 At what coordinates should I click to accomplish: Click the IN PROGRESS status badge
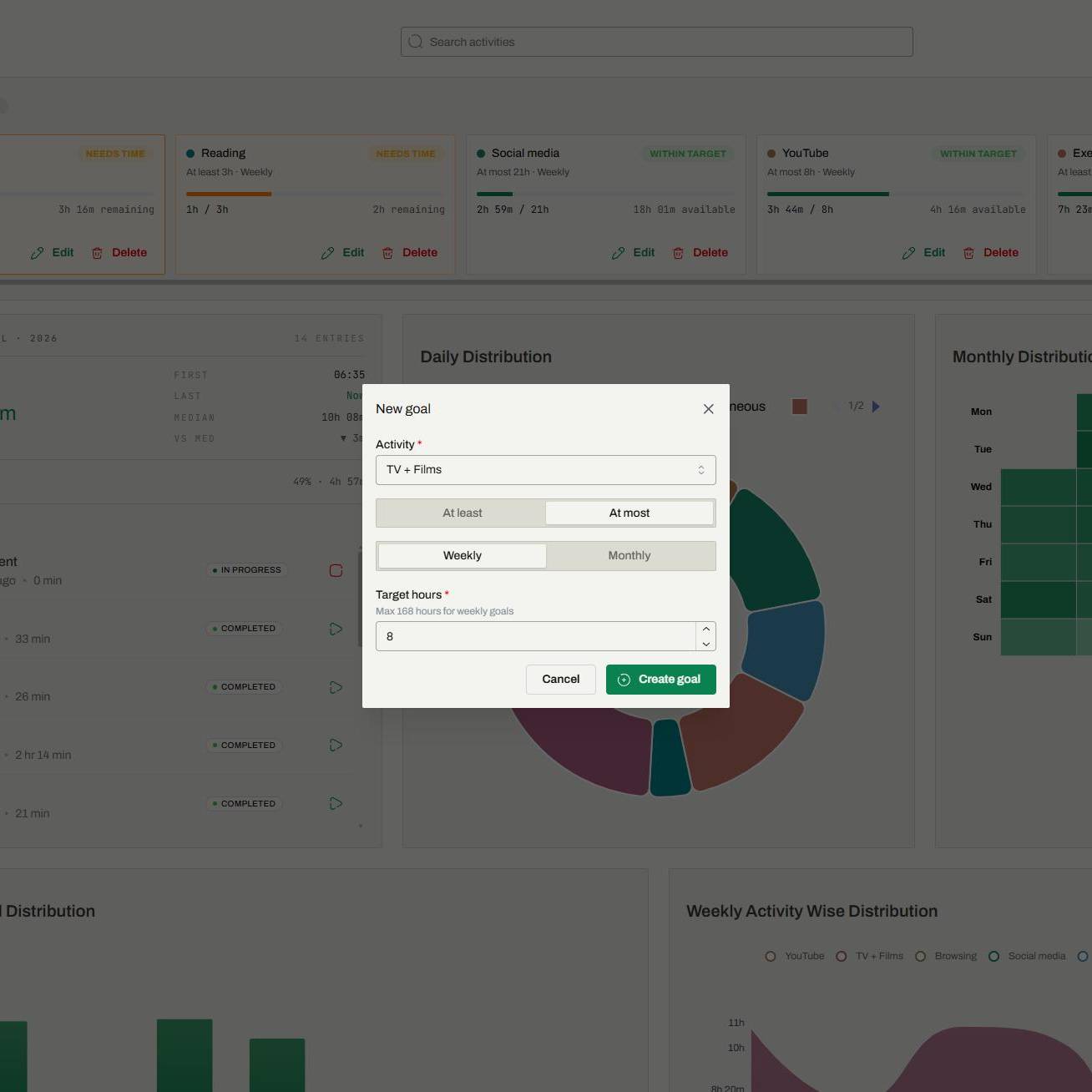tap(246, 570)
